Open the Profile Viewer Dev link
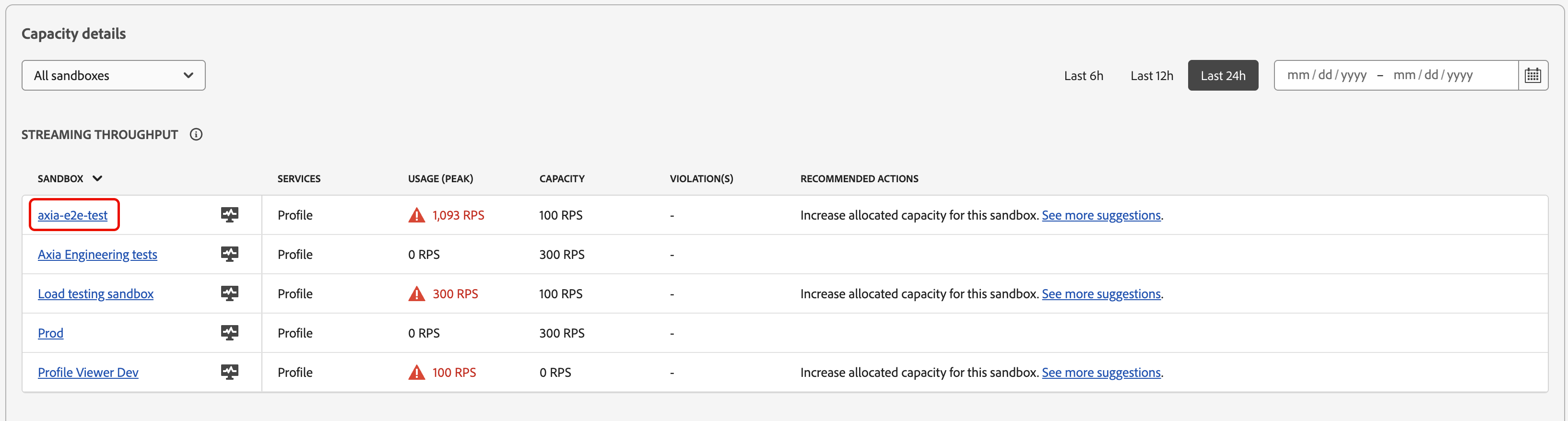The image size is (1568, 421). [x=88, y=372]
